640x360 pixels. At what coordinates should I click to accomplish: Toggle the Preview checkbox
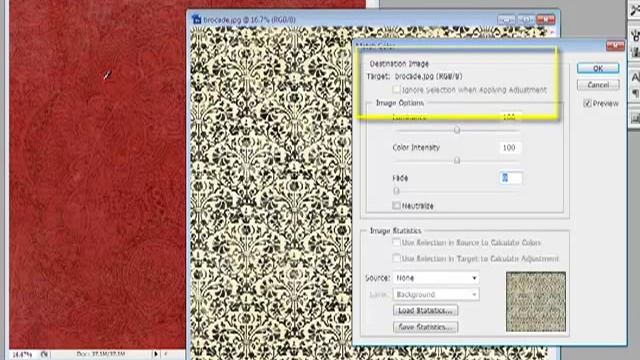coord(587,103)
